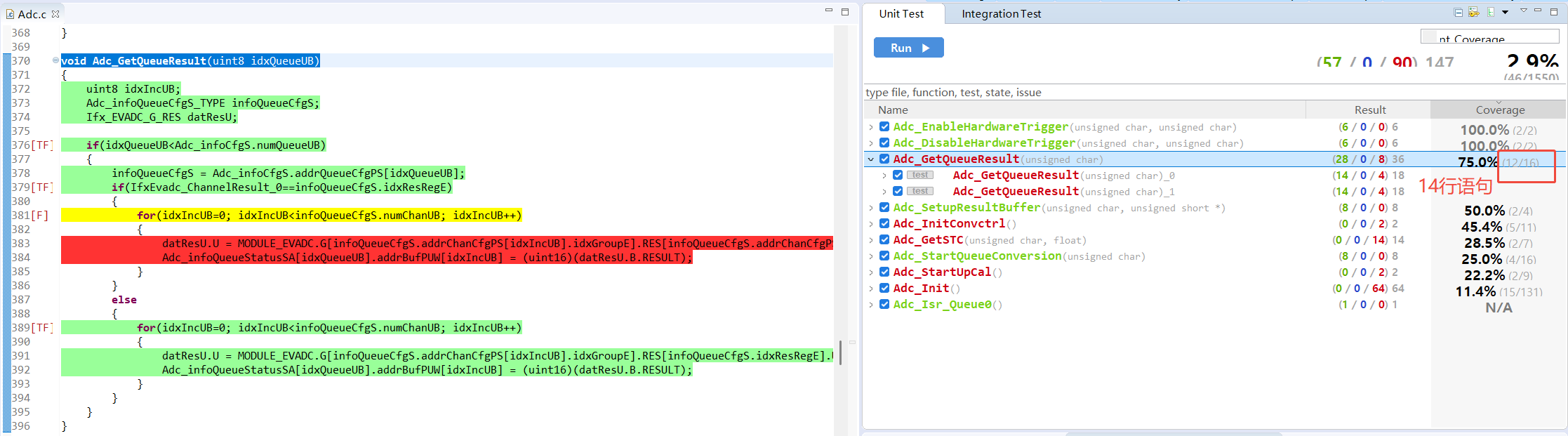Sort by the Coverage column header
1568x436 pixels.
click(x=1500, y=110)
